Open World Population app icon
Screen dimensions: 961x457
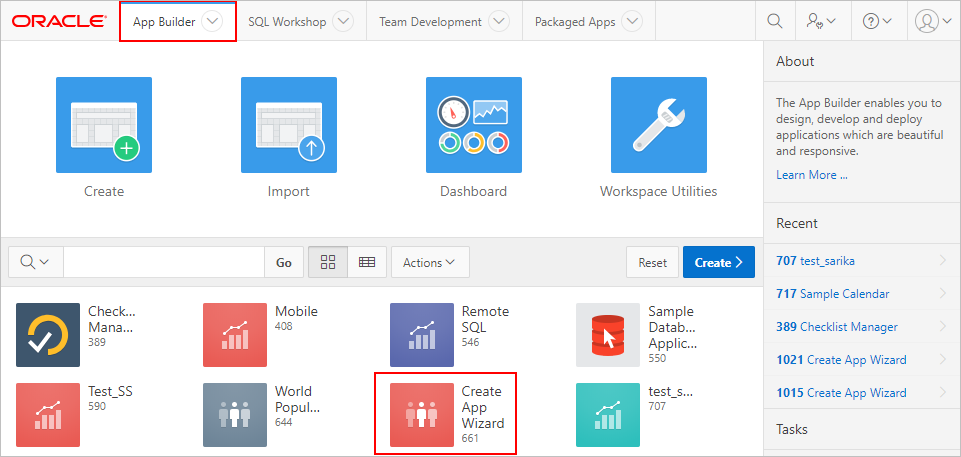(235, 415)
